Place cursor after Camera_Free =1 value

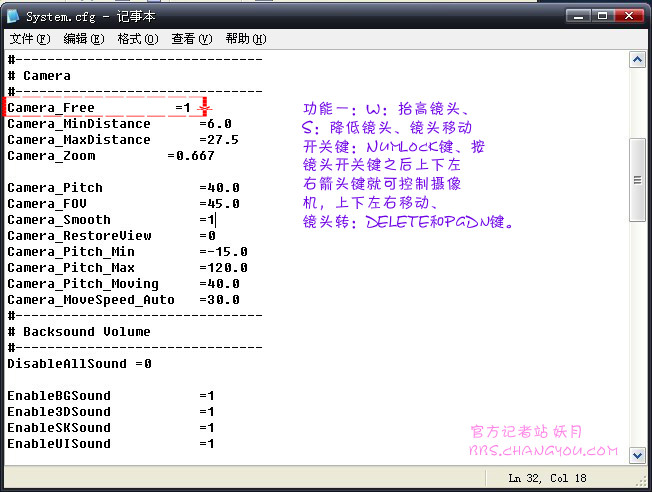click(x=192, y=108)
